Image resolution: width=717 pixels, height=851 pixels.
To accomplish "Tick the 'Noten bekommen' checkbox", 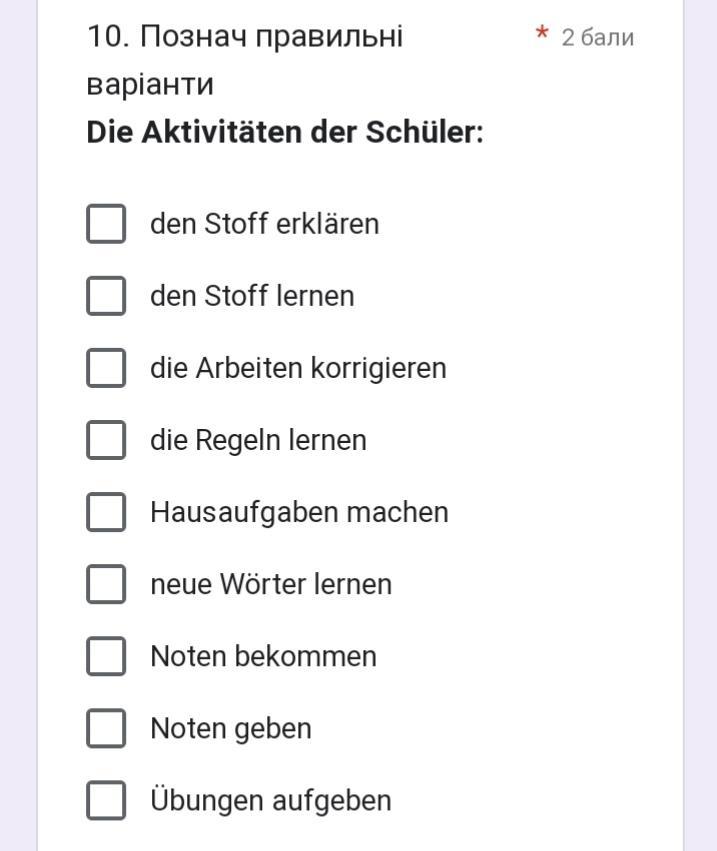I will pos(106,656).
